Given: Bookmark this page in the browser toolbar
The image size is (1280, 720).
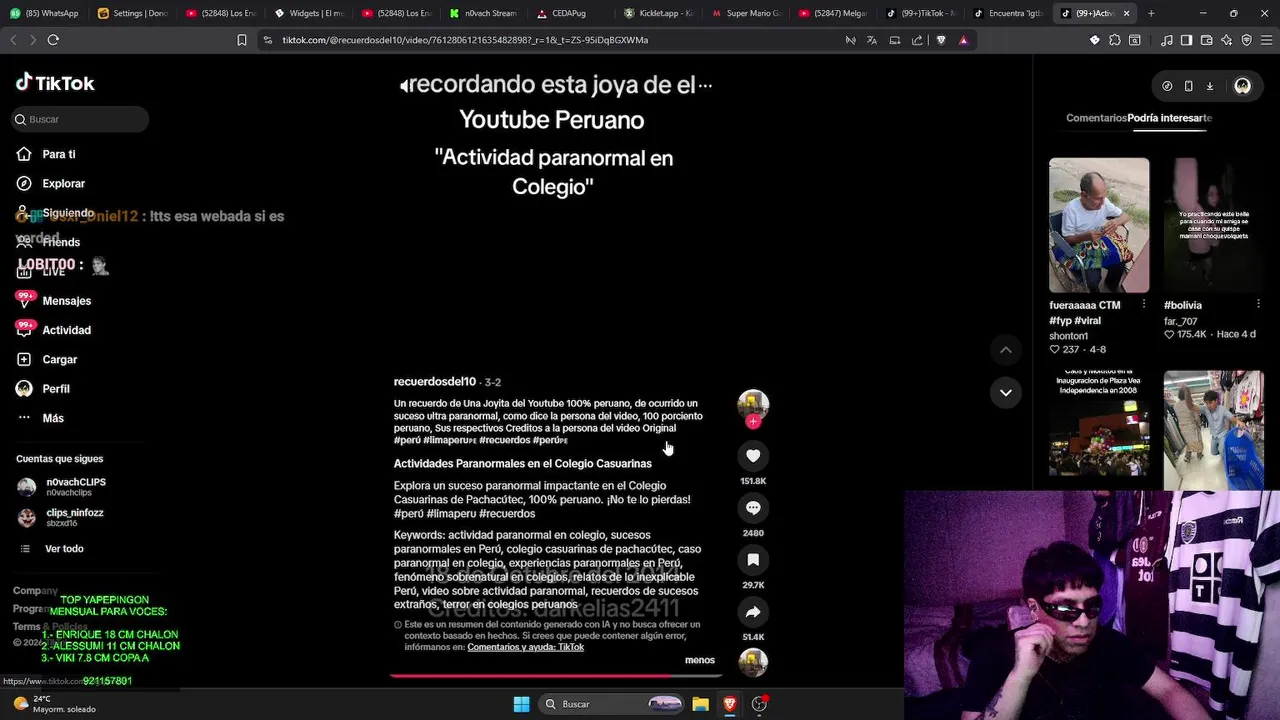Looking at the screenshot, I should [241, 40].
